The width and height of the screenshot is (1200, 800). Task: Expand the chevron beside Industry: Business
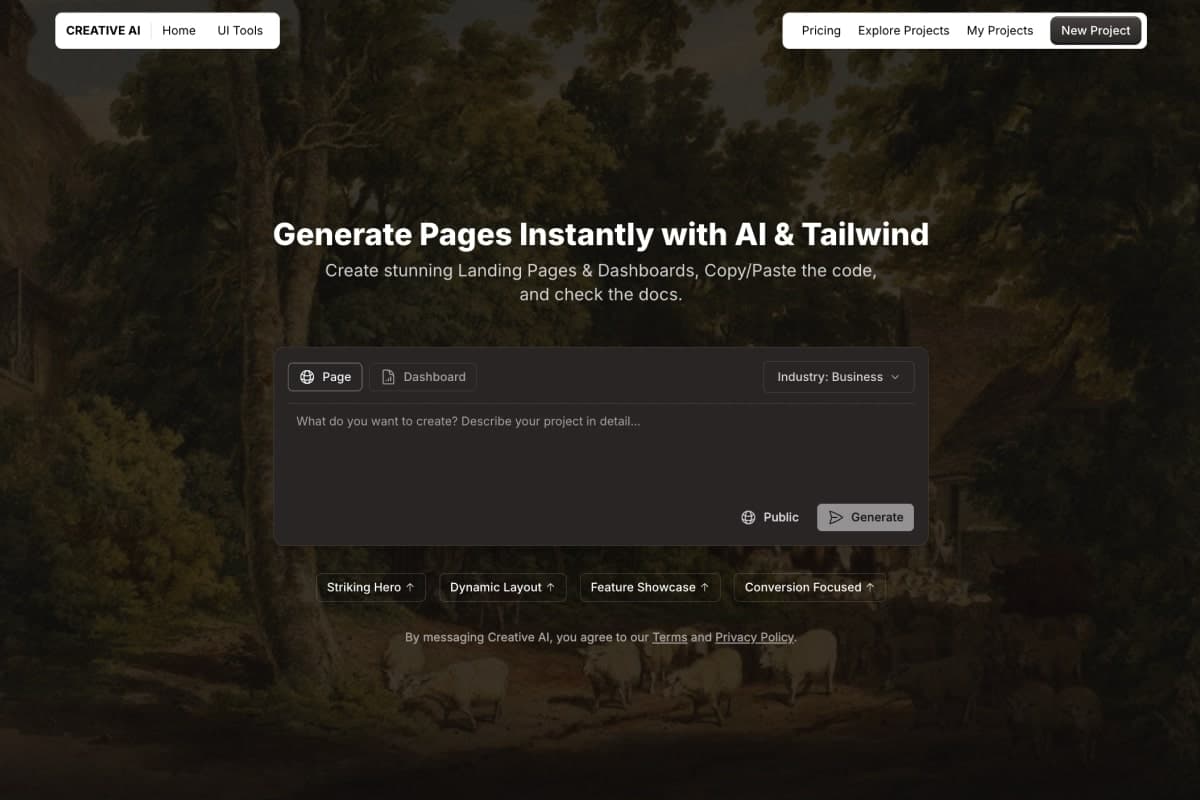[895, 377]
